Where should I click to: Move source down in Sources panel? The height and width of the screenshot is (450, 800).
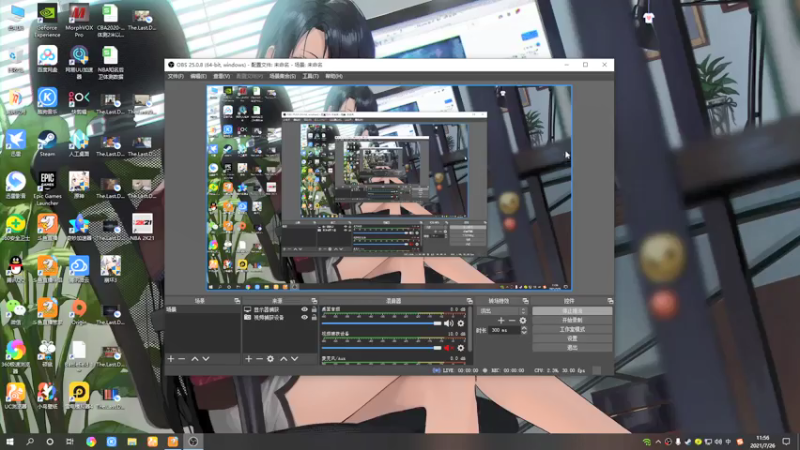pos(294,359)
